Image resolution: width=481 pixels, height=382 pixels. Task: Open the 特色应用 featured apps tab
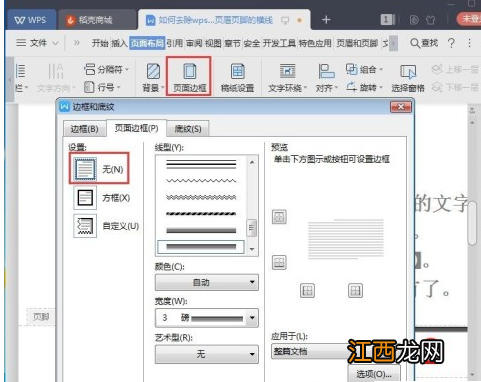point(315,43)
